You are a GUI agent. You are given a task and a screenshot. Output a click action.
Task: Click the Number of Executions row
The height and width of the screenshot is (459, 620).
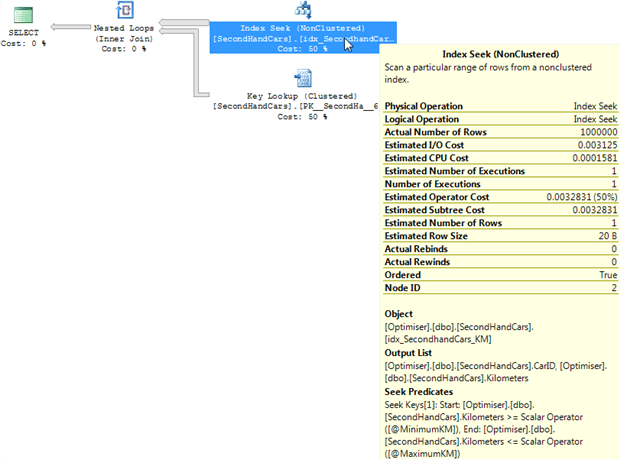coord(501,184)
